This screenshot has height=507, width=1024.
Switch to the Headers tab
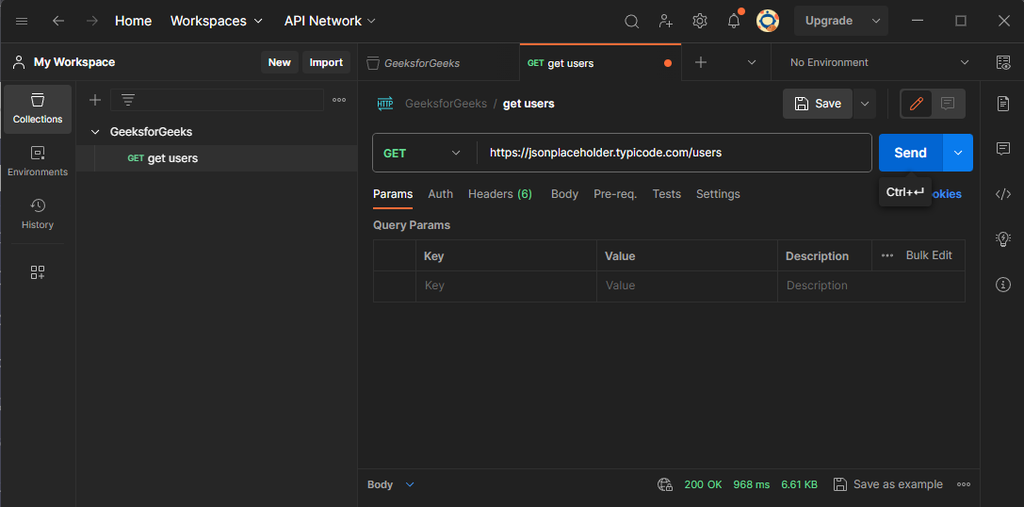(499, 194)
